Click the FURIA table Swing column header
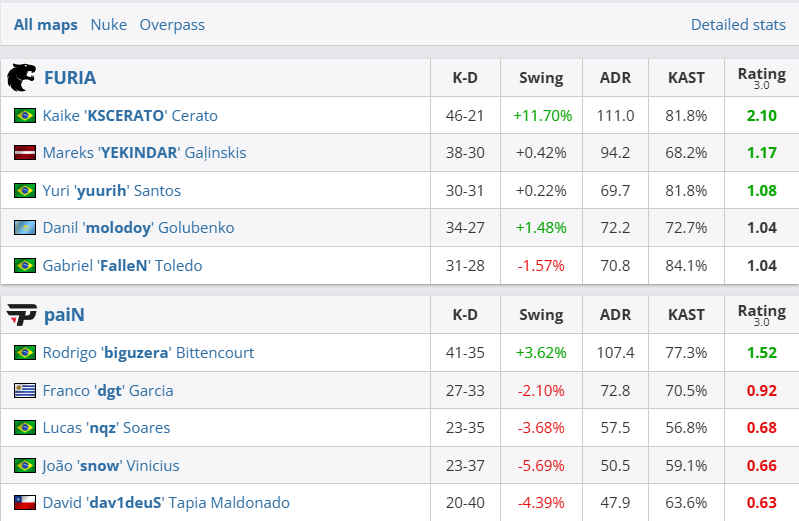Viewport: 799px width, 521px height. point(541,78)
